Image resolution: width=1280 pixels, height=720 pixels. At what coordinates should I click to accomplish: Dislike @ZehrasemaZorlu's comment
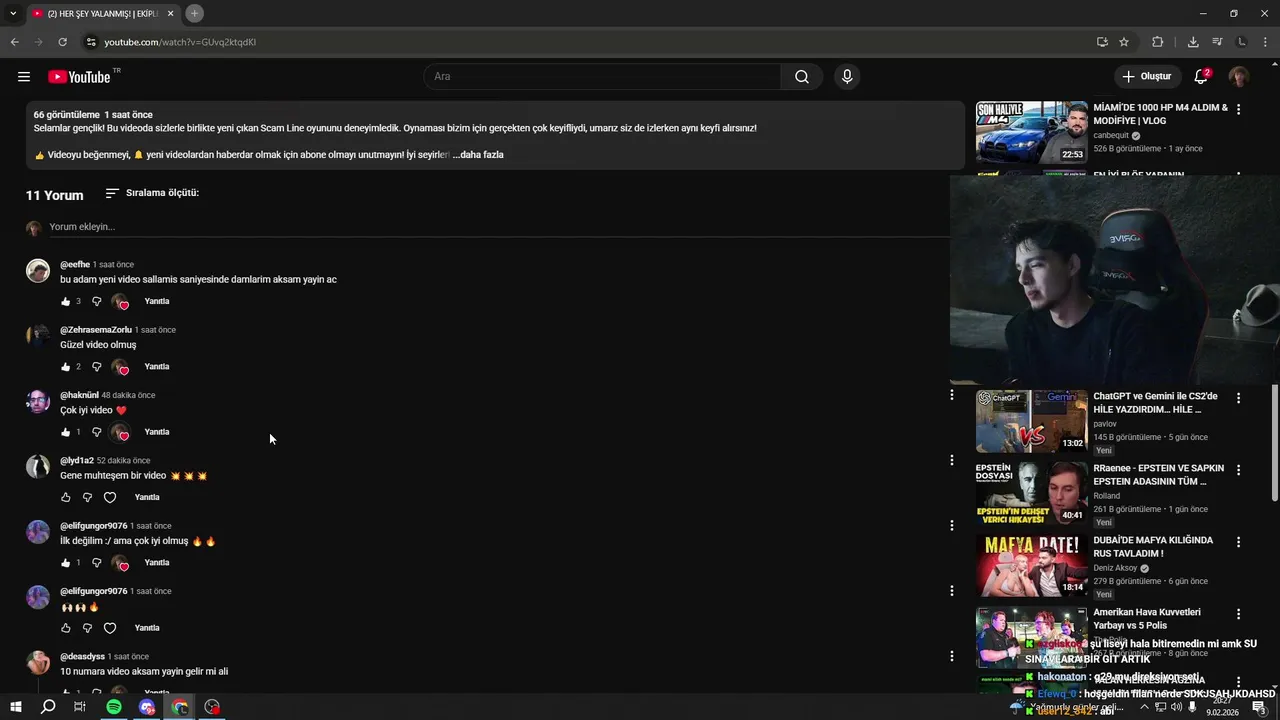(97, 367)
